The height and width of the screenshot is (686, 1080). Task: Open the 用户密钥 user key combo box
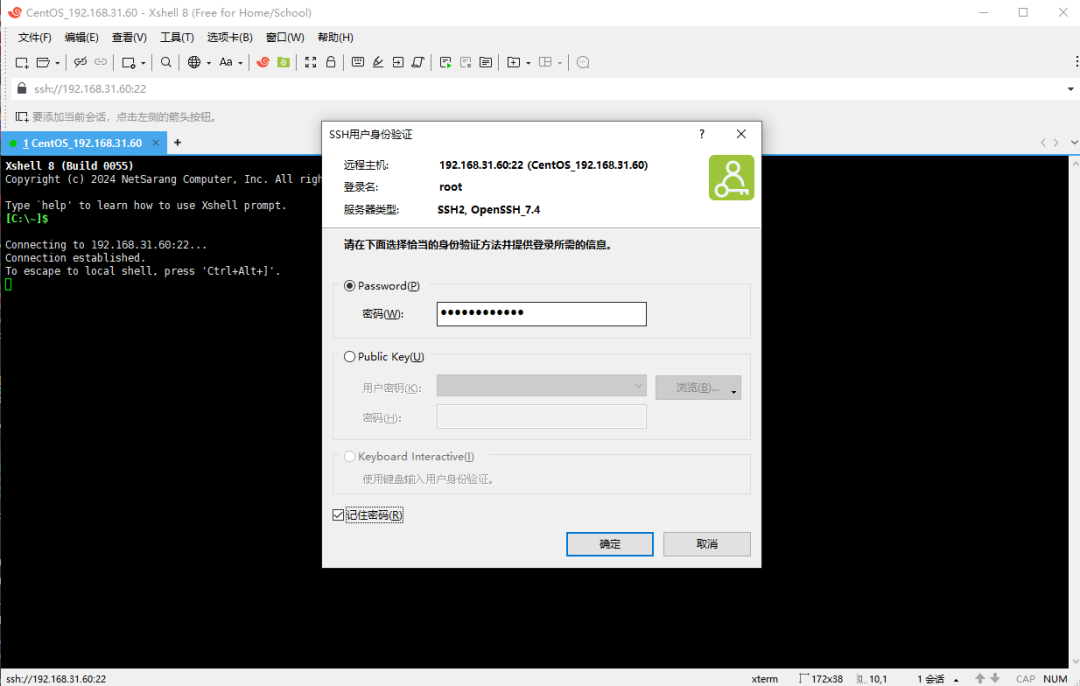541,386
